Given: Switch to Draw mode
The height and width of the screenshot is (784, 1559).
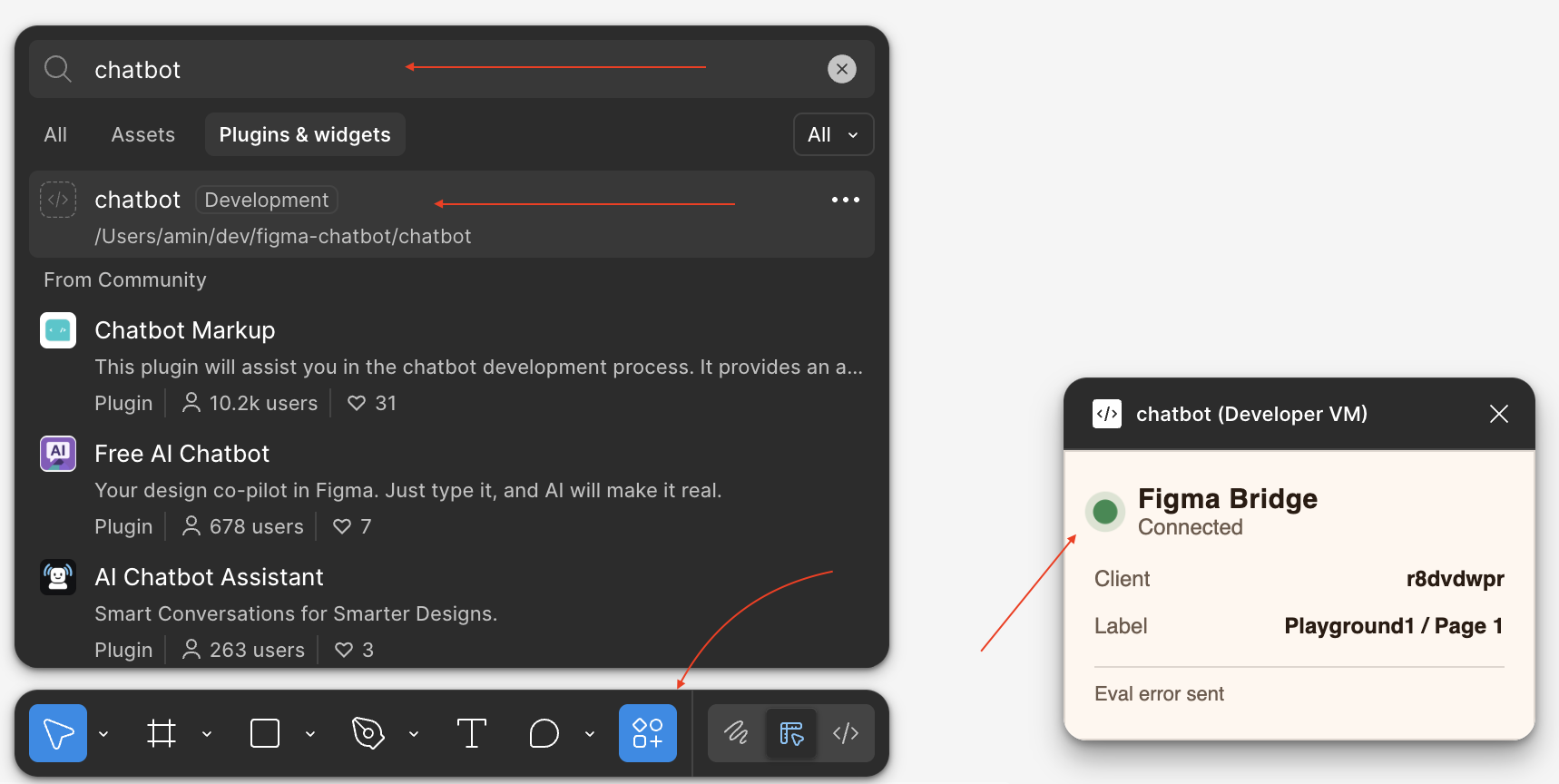Looking at the screenshot, I should pyautogui.click(x=737, y=733).
